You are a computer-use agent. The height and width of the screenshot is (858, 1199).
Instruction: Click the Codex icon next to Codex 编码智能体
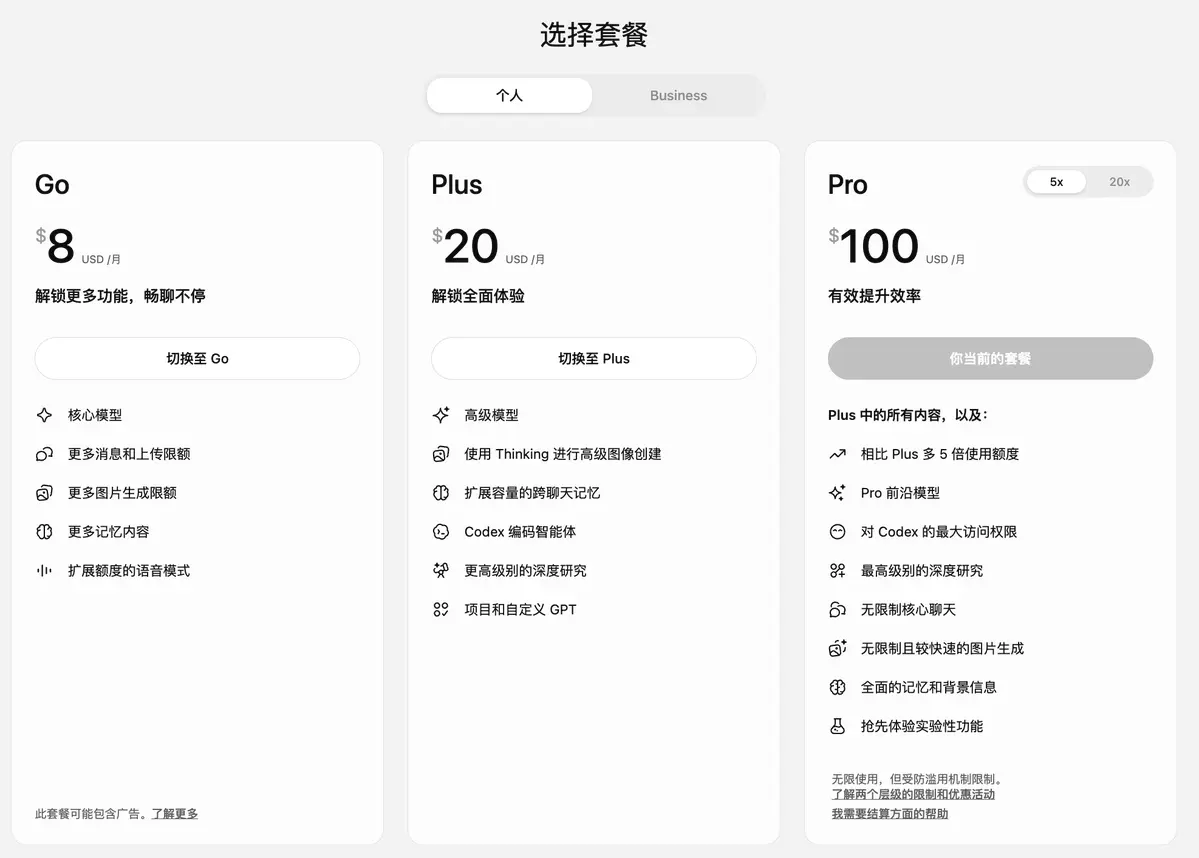click(x=441, y=531)
